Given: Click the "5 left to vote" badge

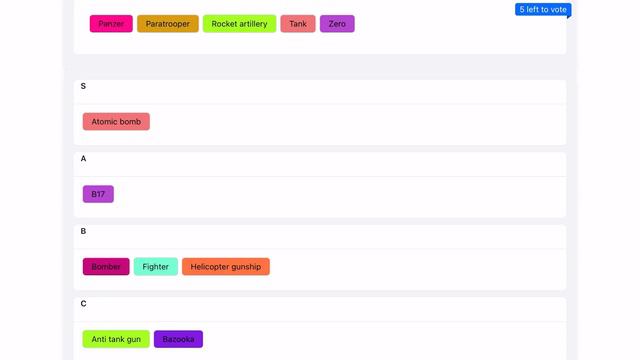Looking at the screenshot, I should 543,9.
